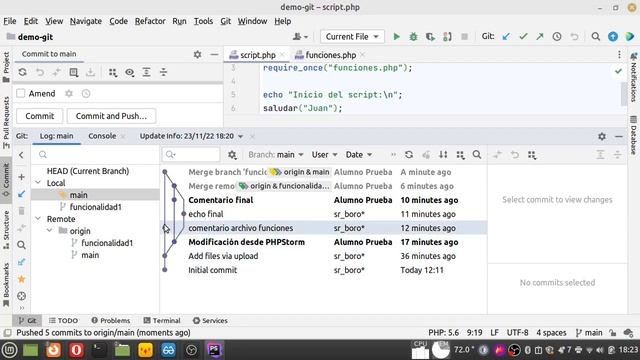This screenshot has height=360, width=640.
Task: Click the plus new branch icon
Action: tap(22, 177)
